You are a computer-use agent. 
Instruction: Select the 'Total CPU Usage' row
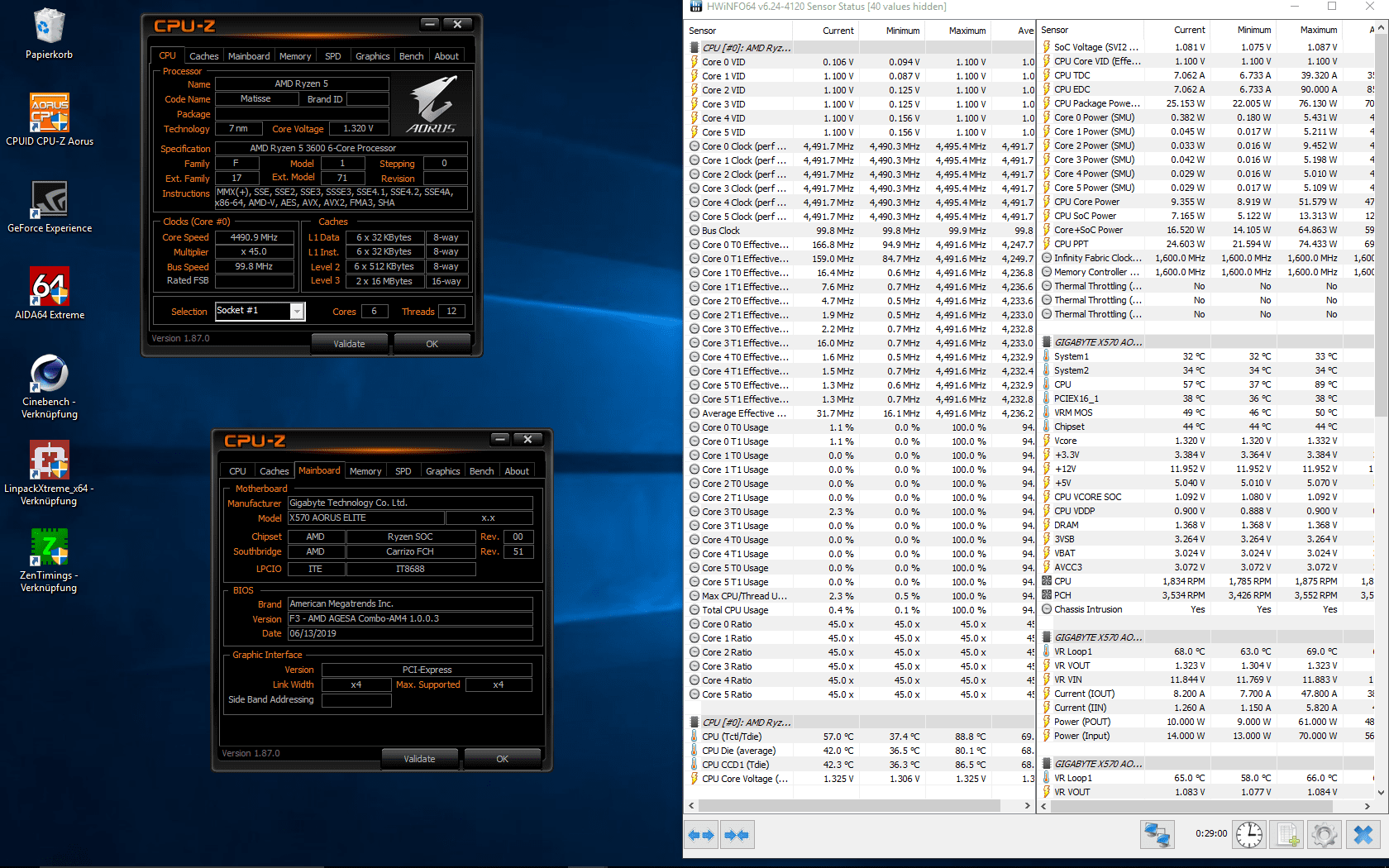pos(860,610)
